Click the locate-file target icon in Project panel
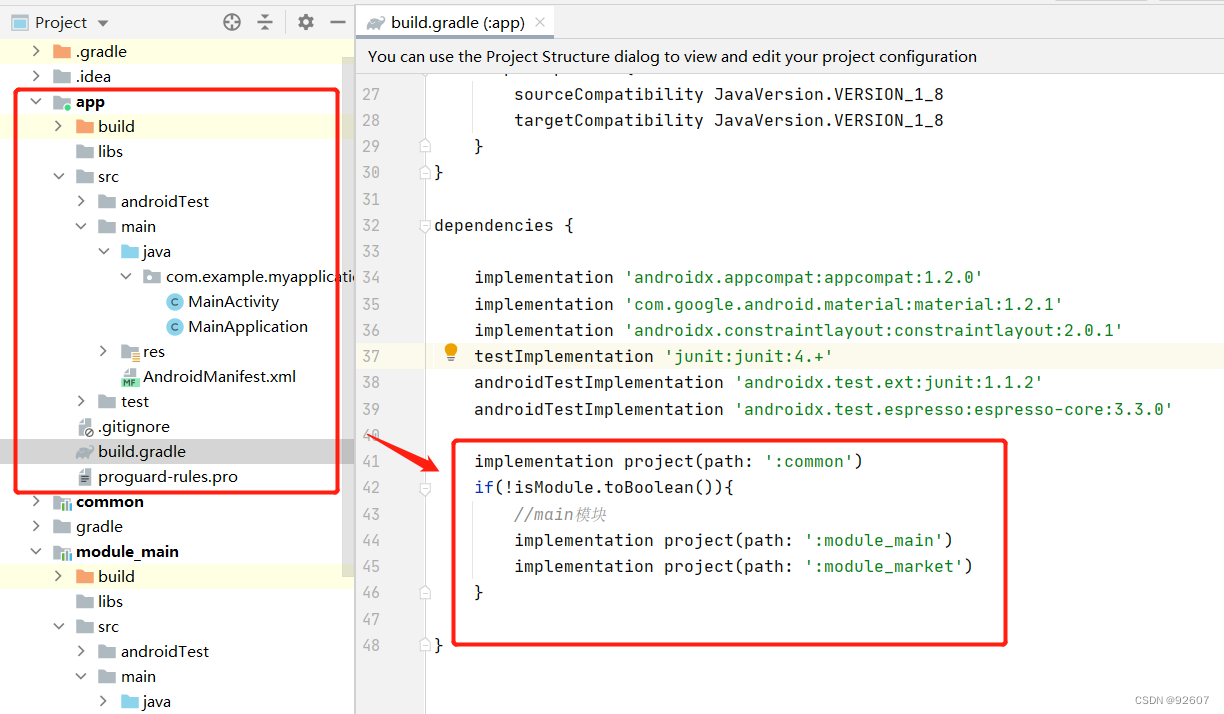This screenshot has height=714, width=1224. pos(232,22)
